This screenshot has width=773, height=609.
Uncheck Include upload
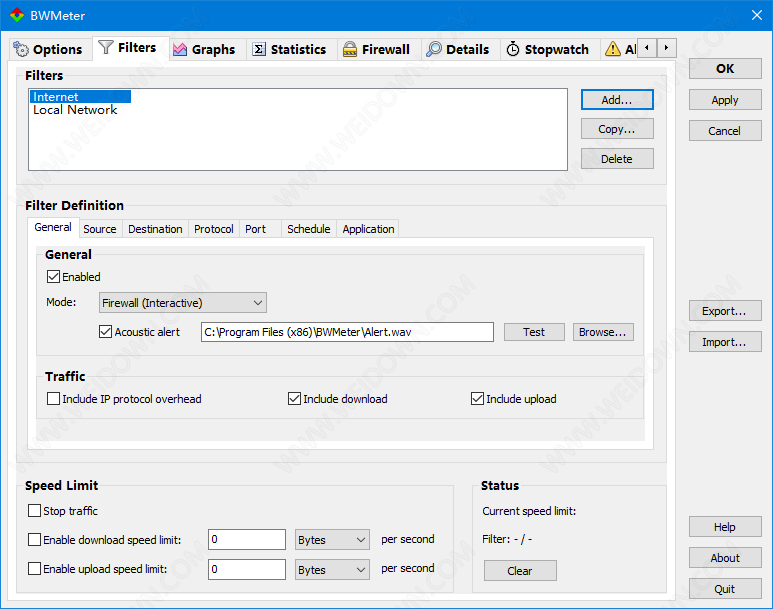tap(477, 398)
